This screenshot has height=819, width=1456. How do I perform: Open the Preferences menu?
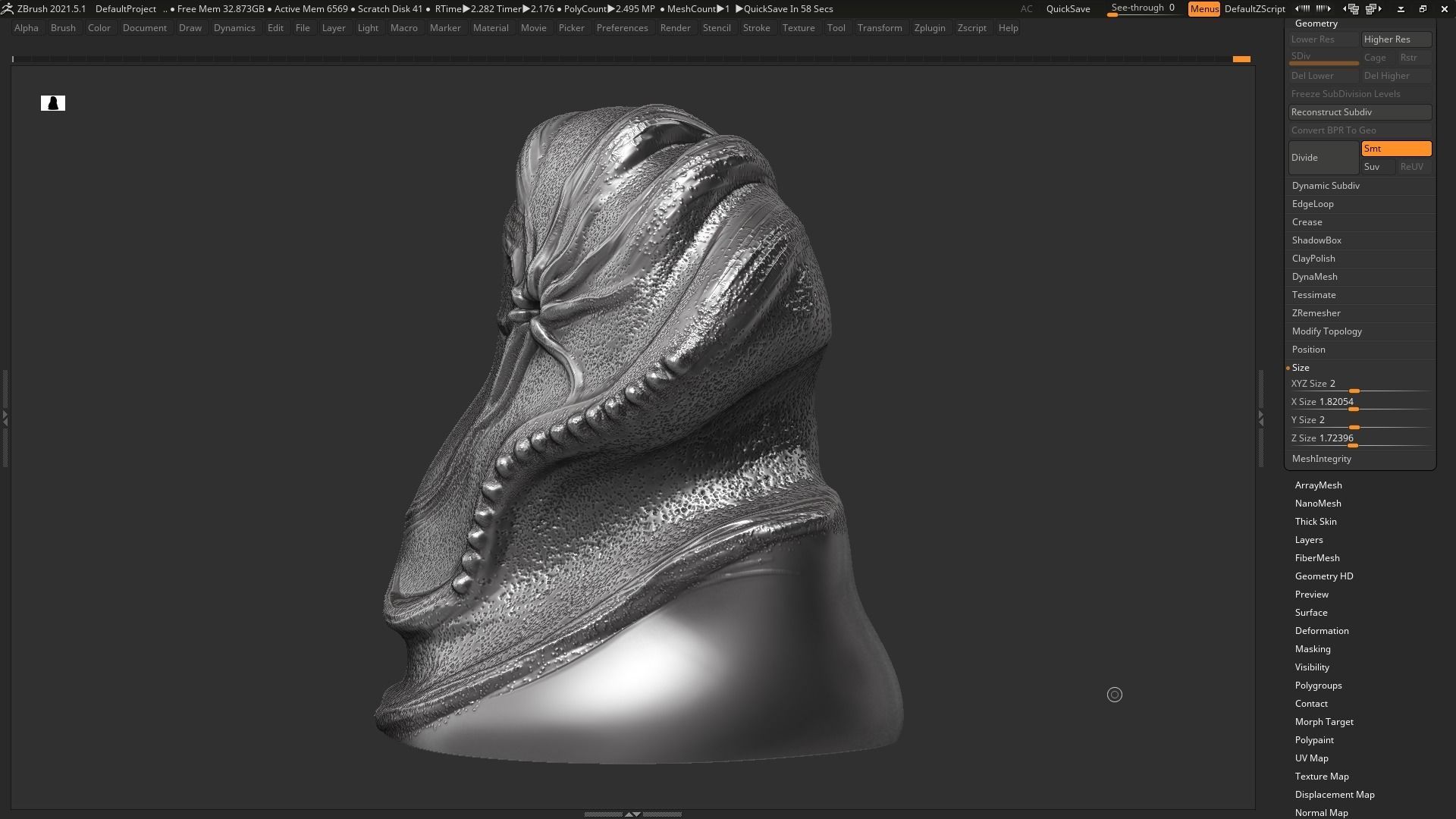(x=622, y=28)
